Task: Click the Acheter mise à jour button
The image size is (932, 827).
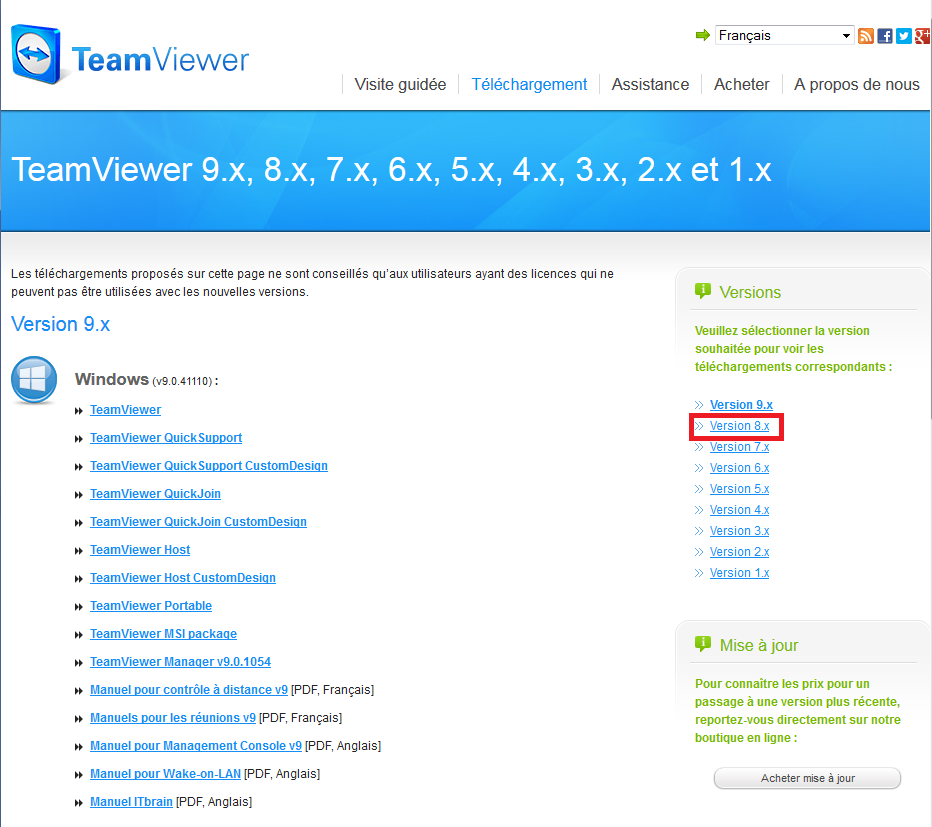Action: coord(807,778)
